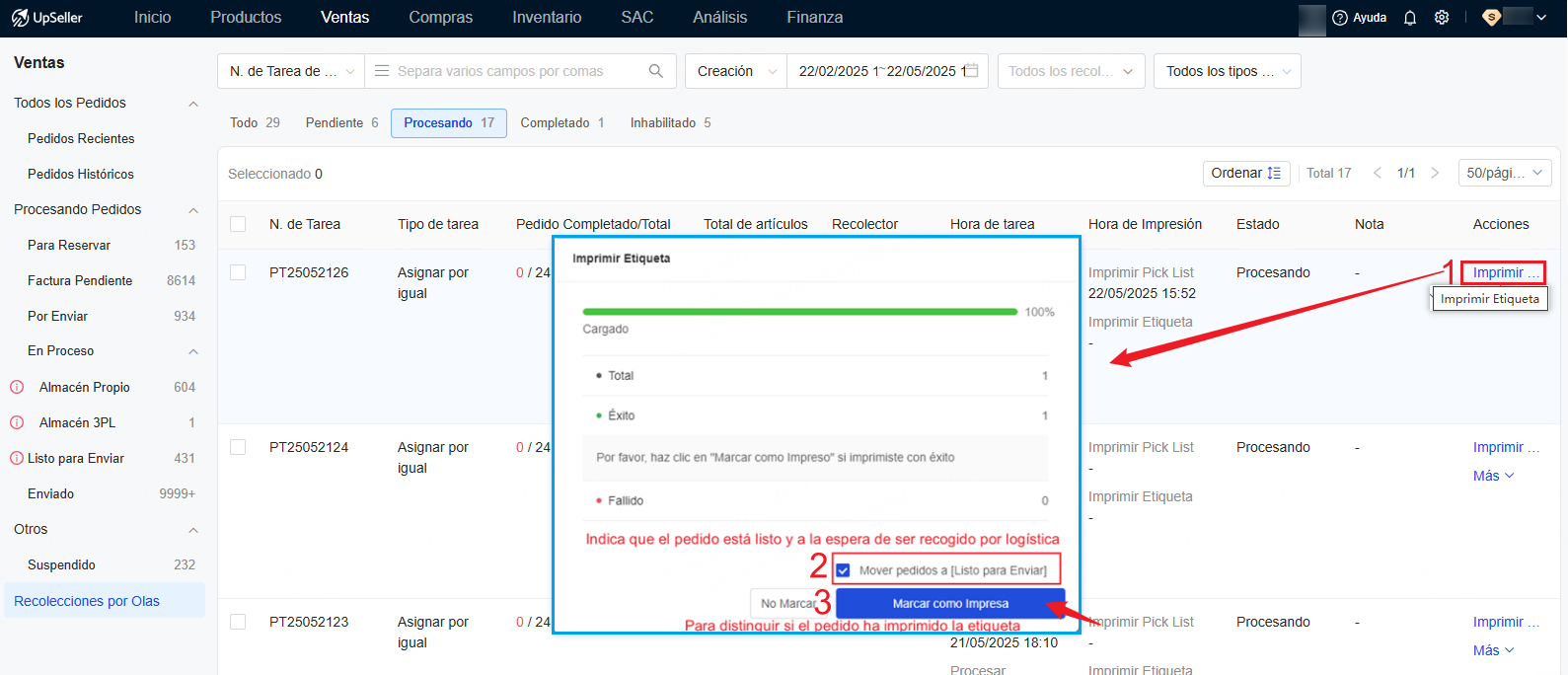Image resolution: width=1568 pixels, height=675 pixels.
Task: Click the warning icon beside Almacén Propio
Action: pos(17,387)
